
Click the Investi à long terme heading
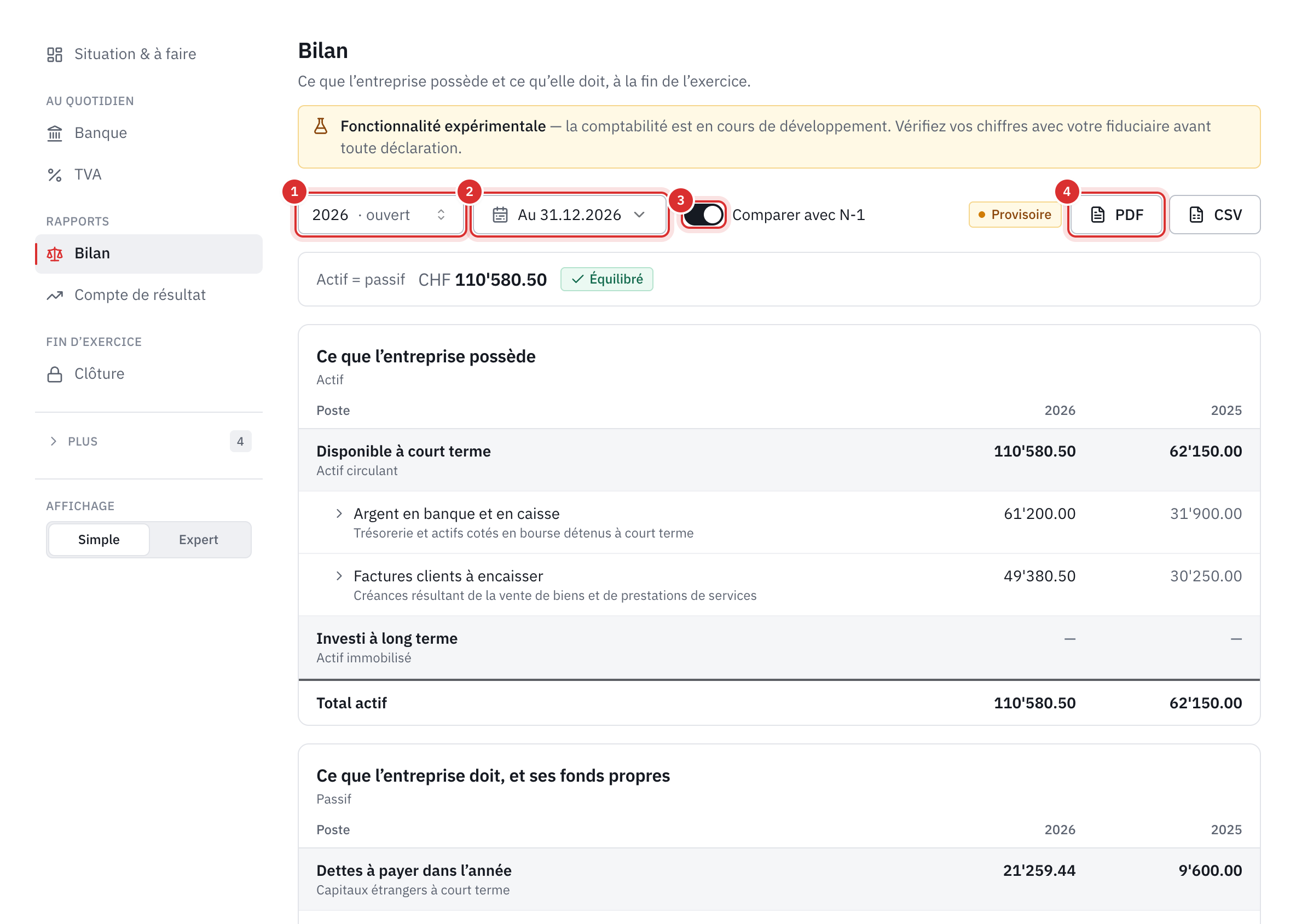387,639
